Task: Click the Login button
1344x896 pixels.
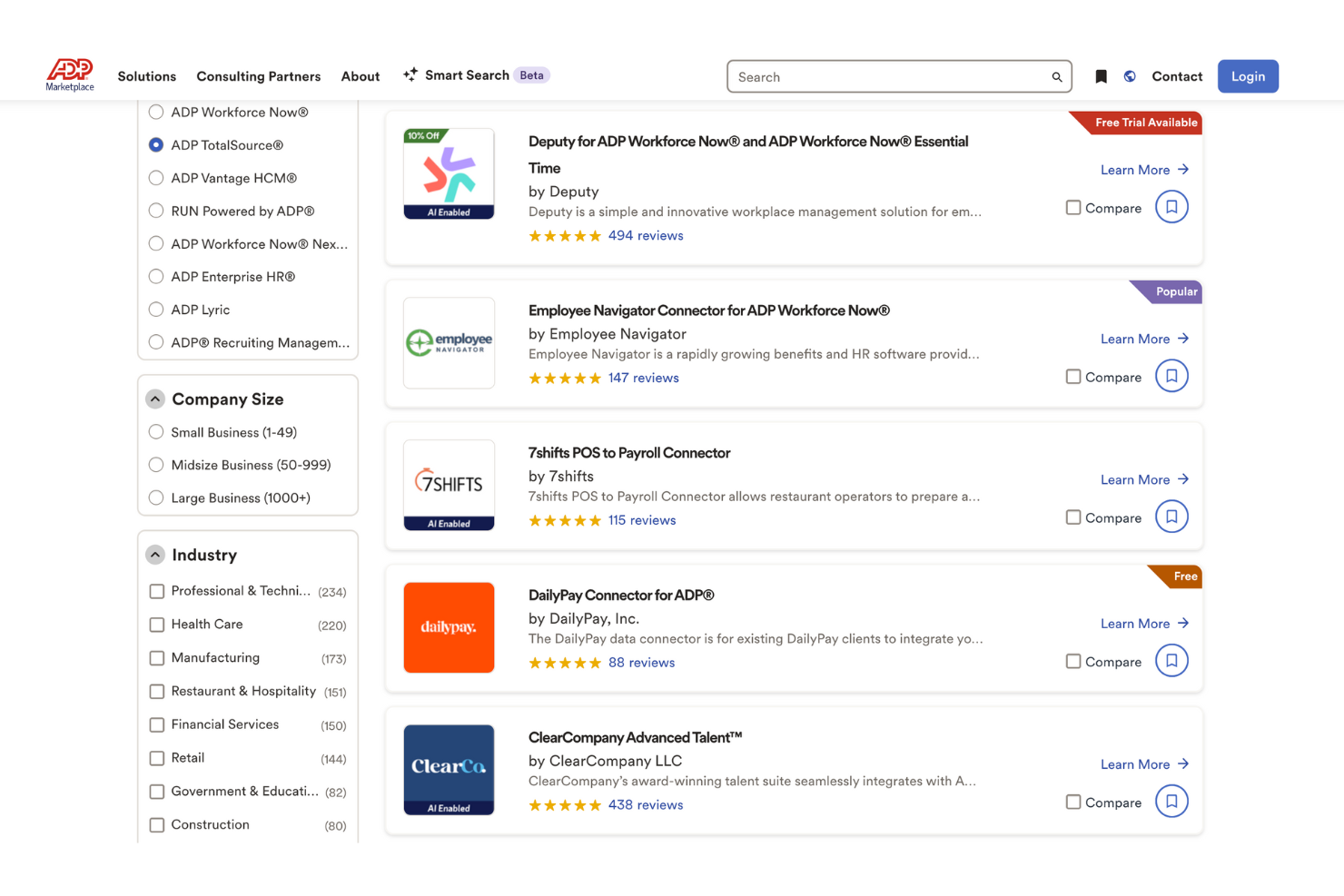Action: (x=1248, y=76)
